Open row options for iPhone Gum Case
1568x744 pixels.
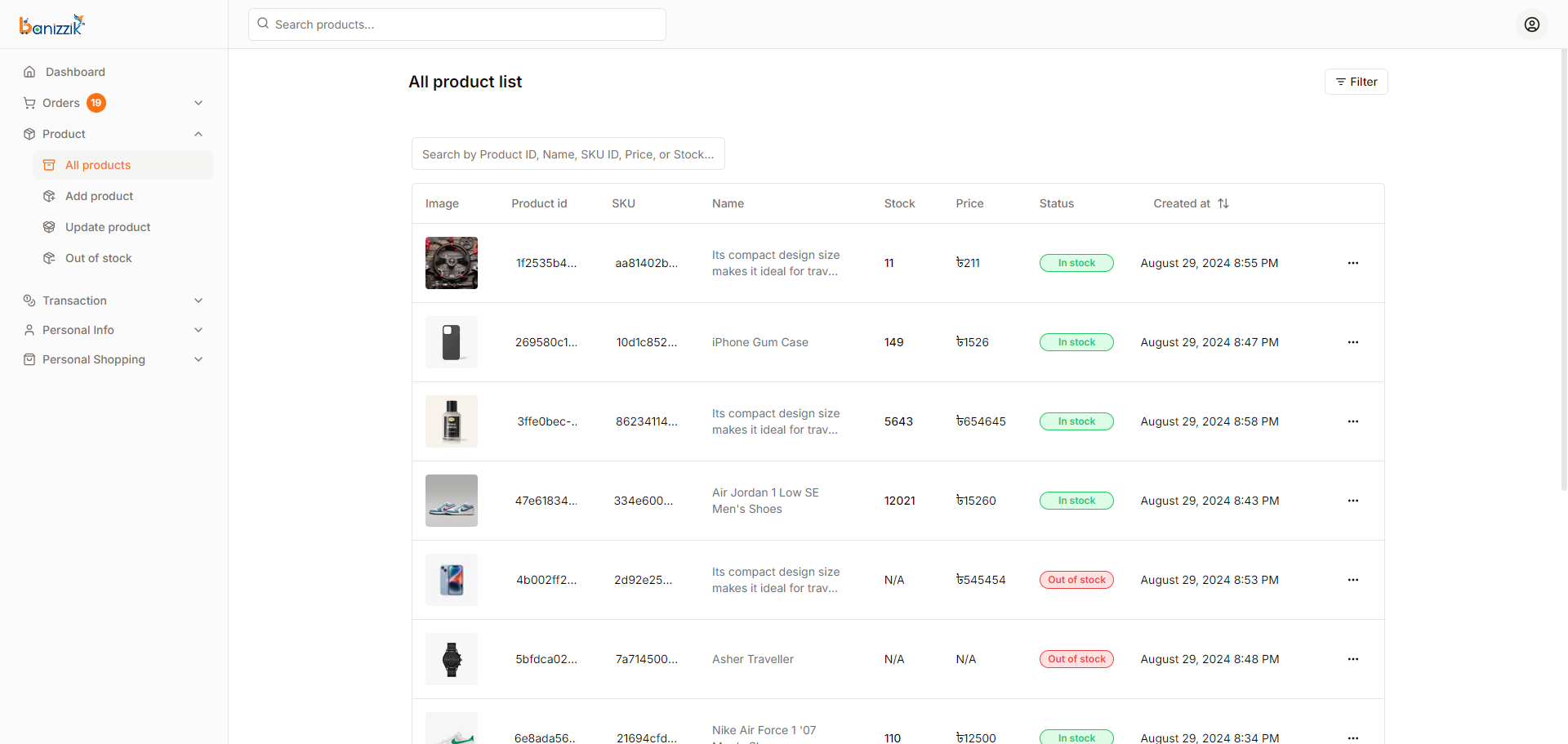[x=1353, y=342]
